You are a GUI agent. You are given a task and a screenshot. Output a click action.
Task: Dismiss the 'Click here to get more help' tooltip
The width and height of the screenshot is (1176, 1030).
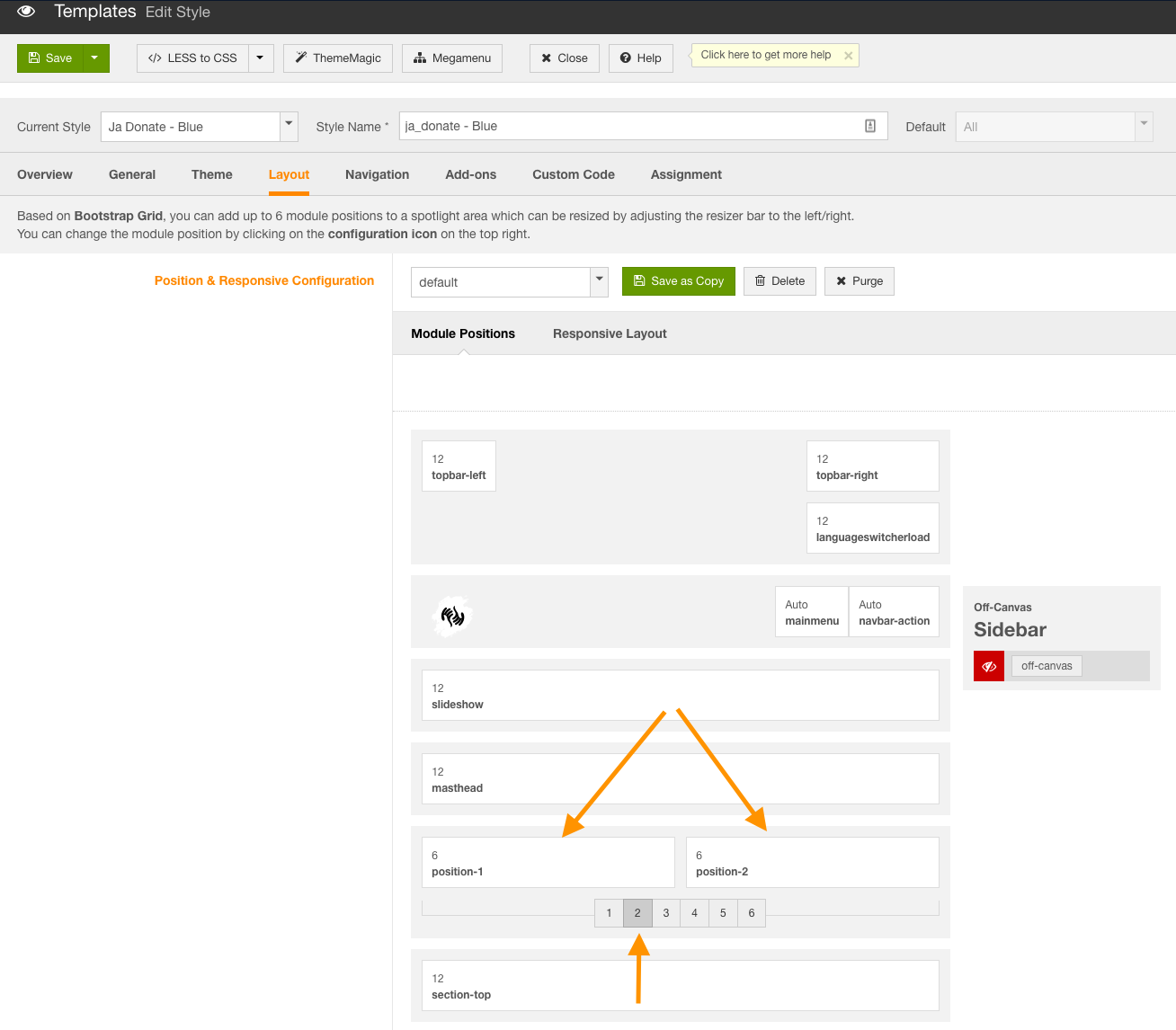coord(848,56)
